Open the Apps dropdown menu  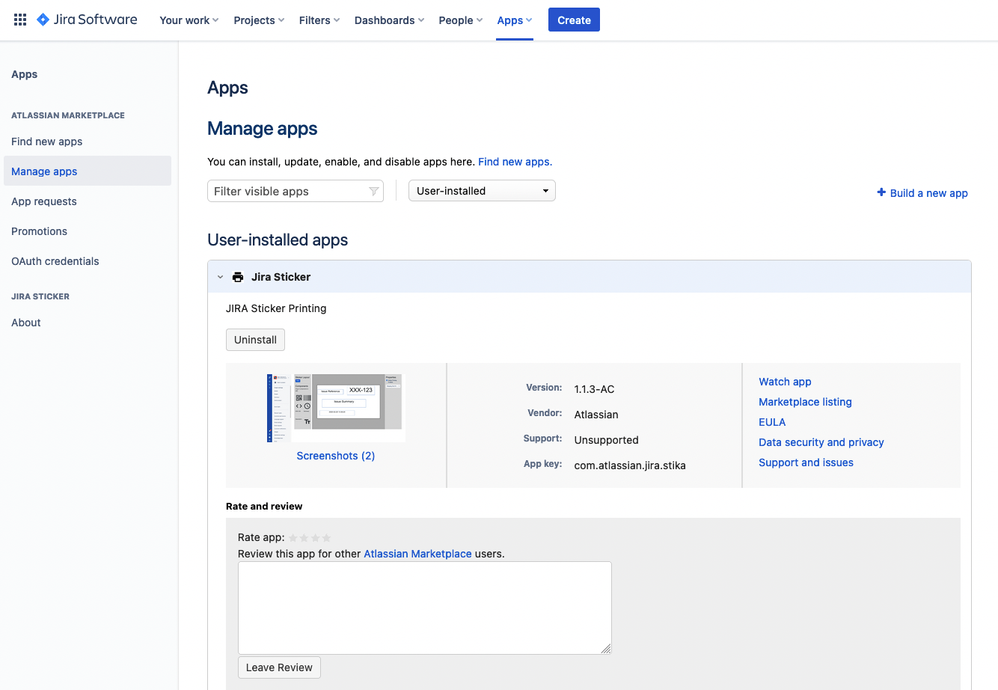[514, 20]
